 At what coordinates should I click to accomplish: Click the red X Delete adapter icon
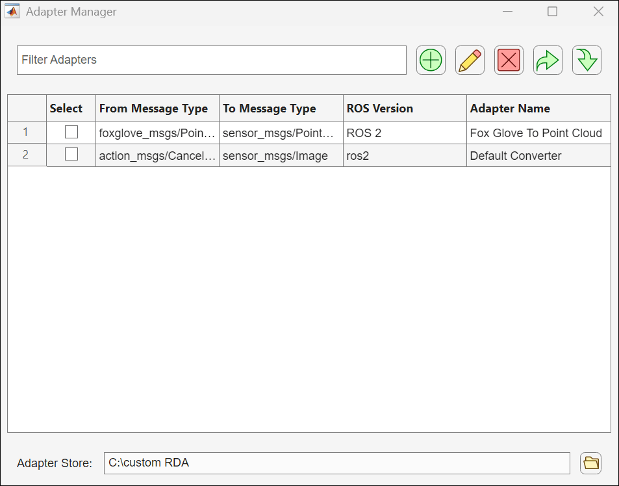pos(509,60)
